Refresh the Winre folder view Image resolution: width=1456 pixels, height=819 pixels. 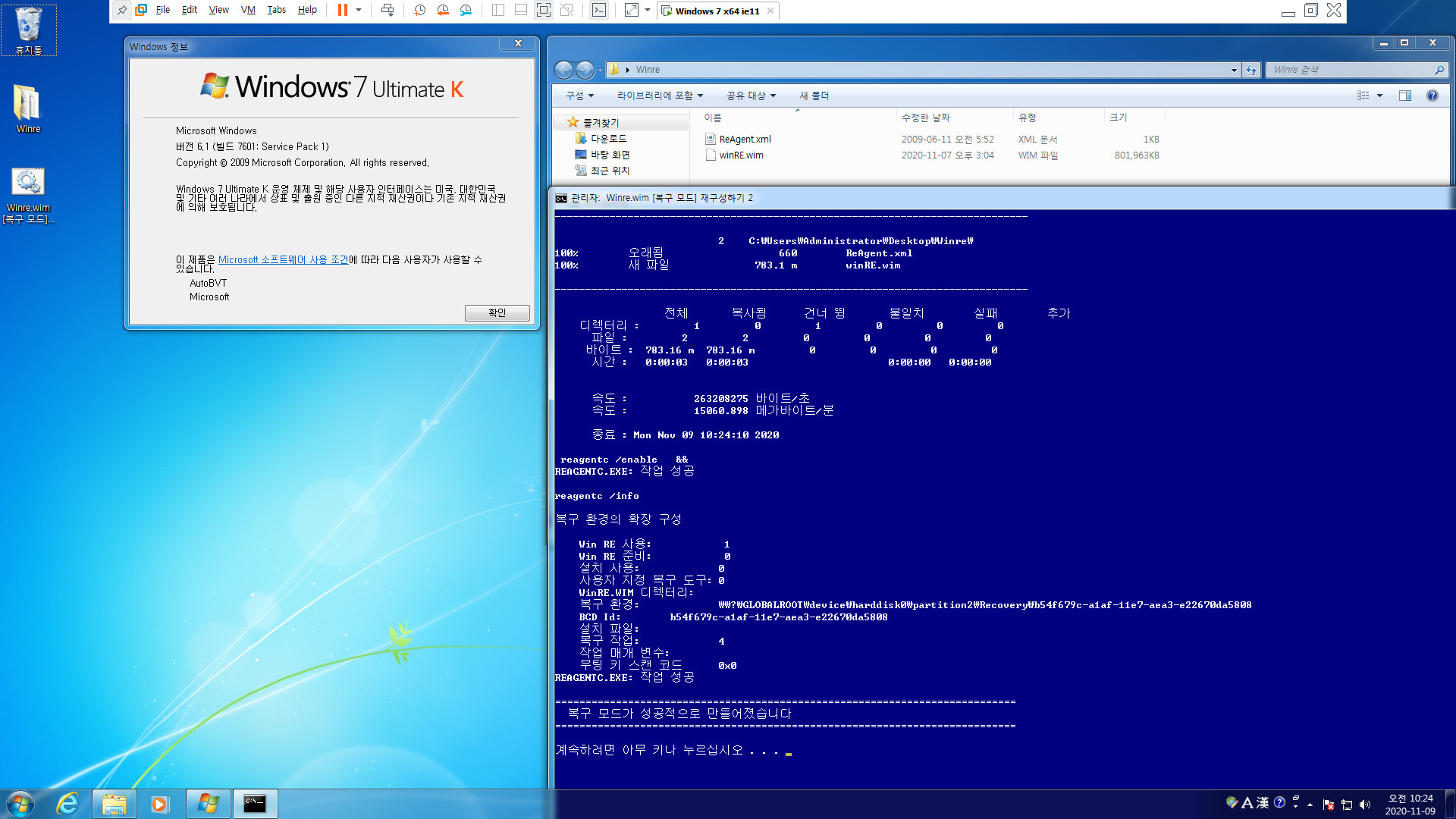(1251, 70)
